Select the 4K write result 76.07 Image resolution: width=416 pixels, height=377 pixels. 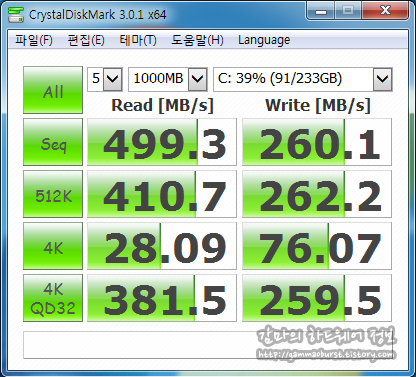coord(317,246)
